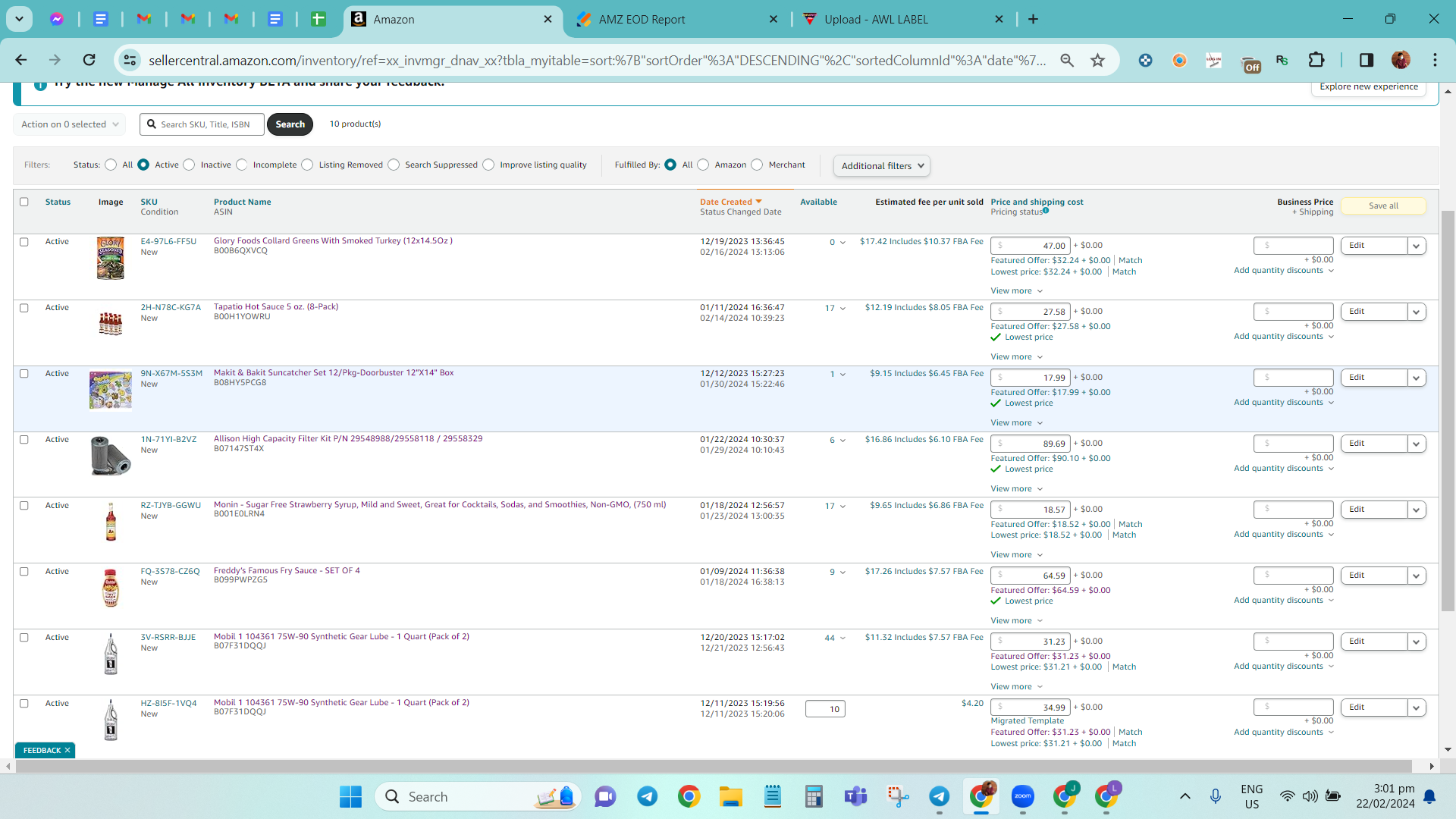Open the tab search dropdown arrow
The height and width of the screenshot is (819, 1456).
[x=19, y=19]
